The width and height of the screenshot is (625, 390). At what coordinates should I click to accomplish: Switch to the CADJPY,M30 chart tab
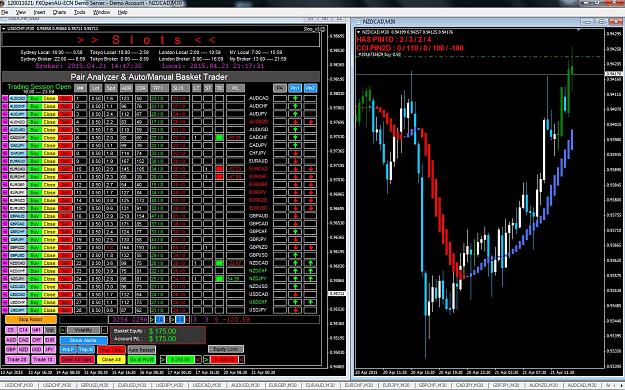[470, 386]
